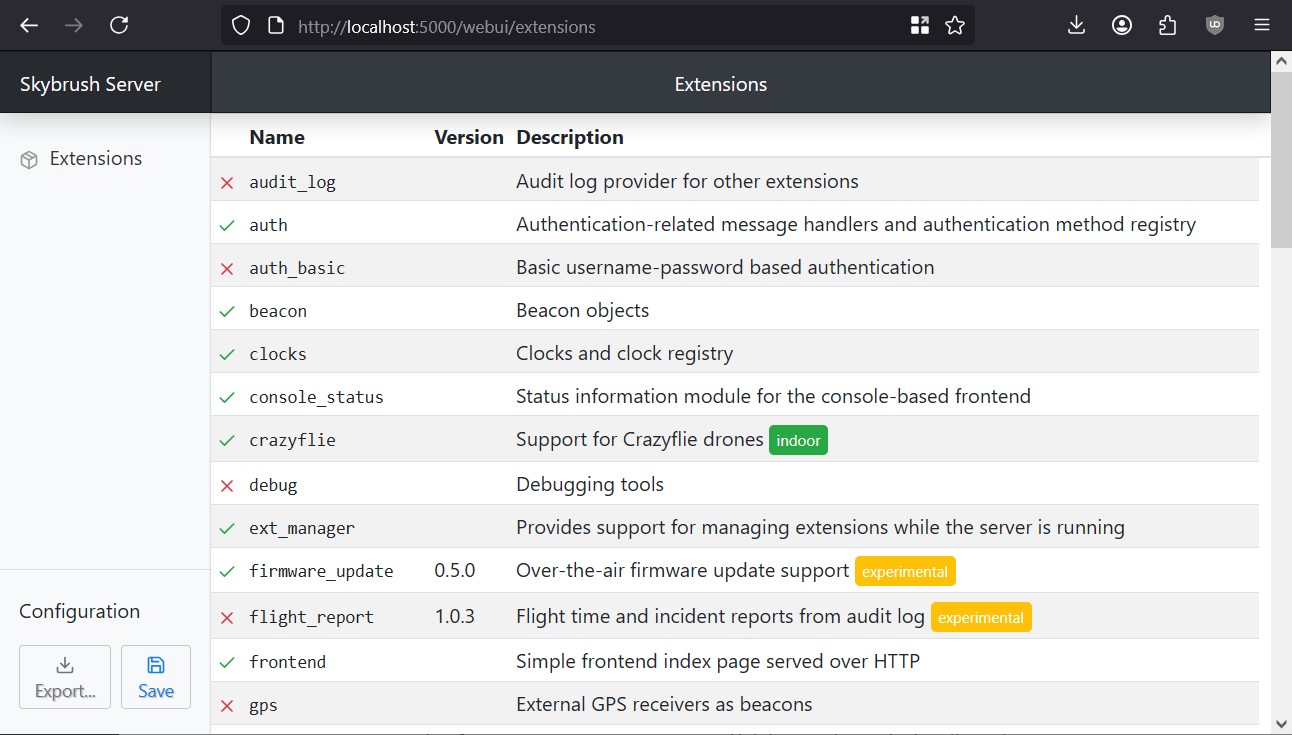Toggle the red X status for flight_report
This screenshot has height=735, width=1292.
(x=227, y=618)
